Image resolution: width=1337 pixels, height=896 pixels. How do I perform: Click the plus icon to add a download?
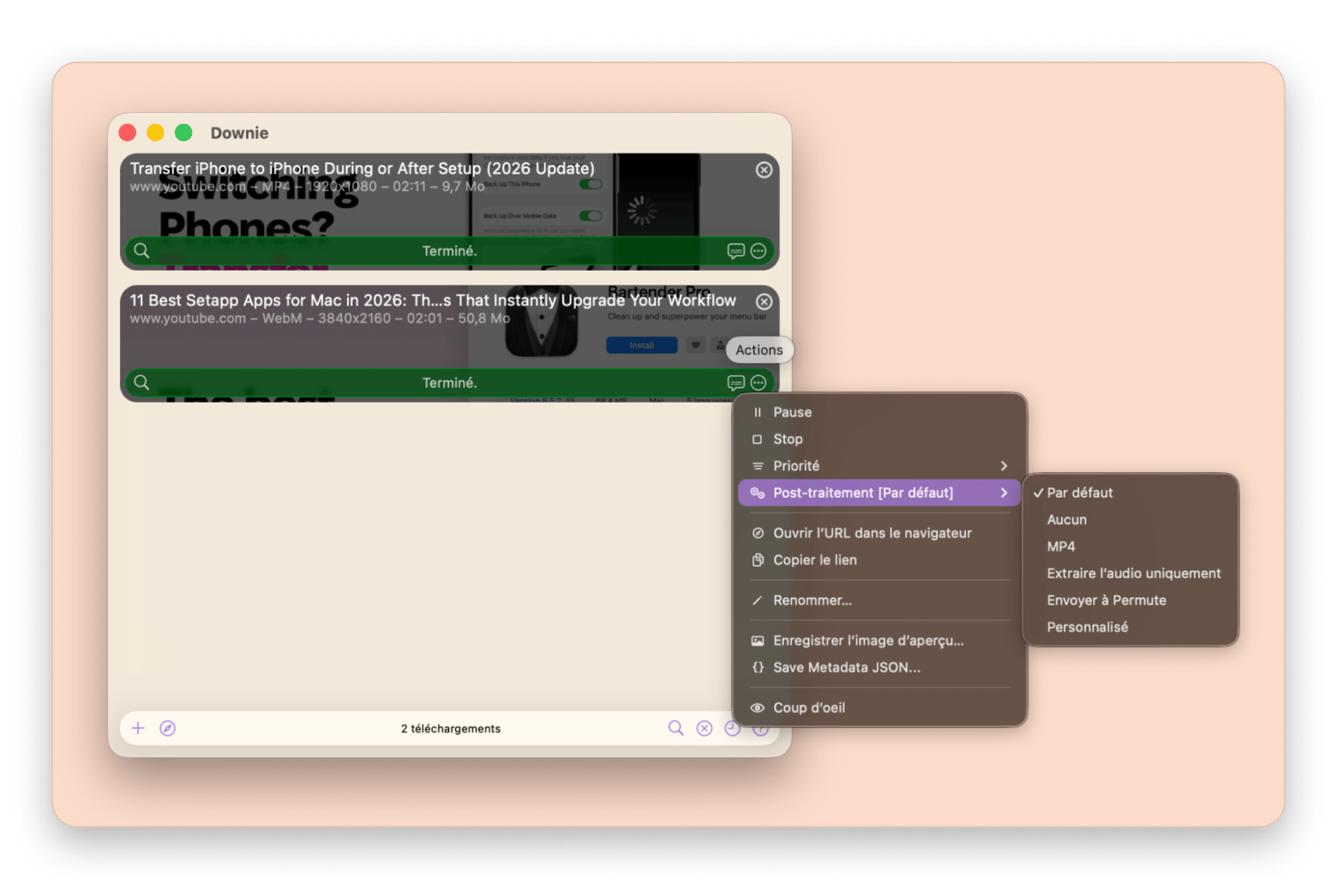pyautogui.click(x=138, y=728)
